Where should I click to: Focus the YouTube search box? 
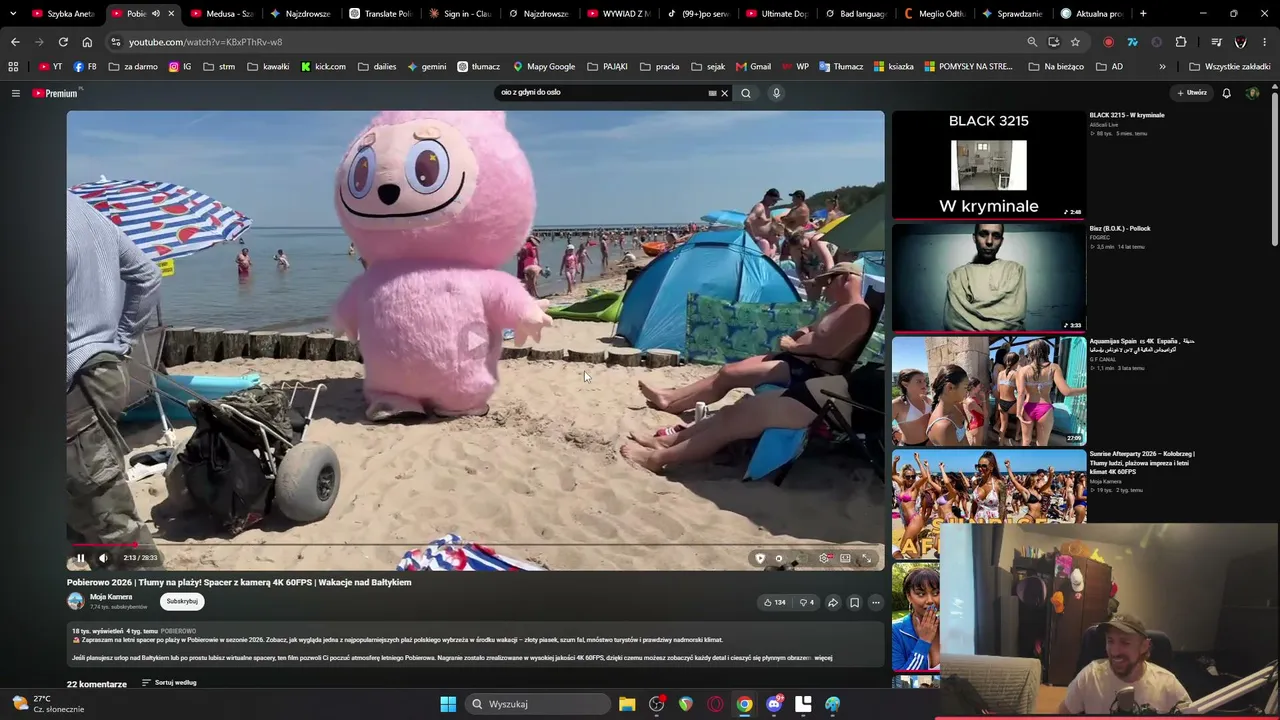click(x=604, y=93)
